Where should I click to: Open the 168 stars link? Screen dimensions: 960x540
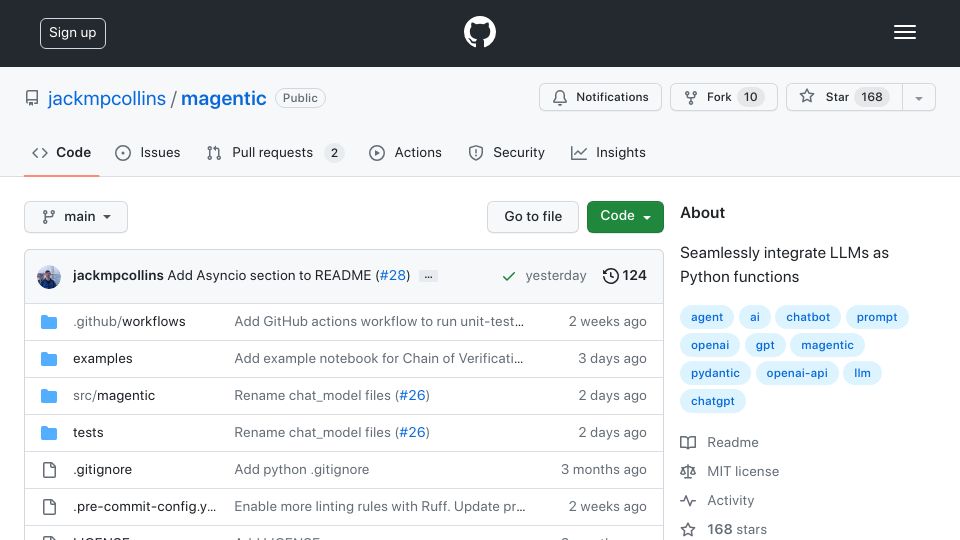click(724, 529)
